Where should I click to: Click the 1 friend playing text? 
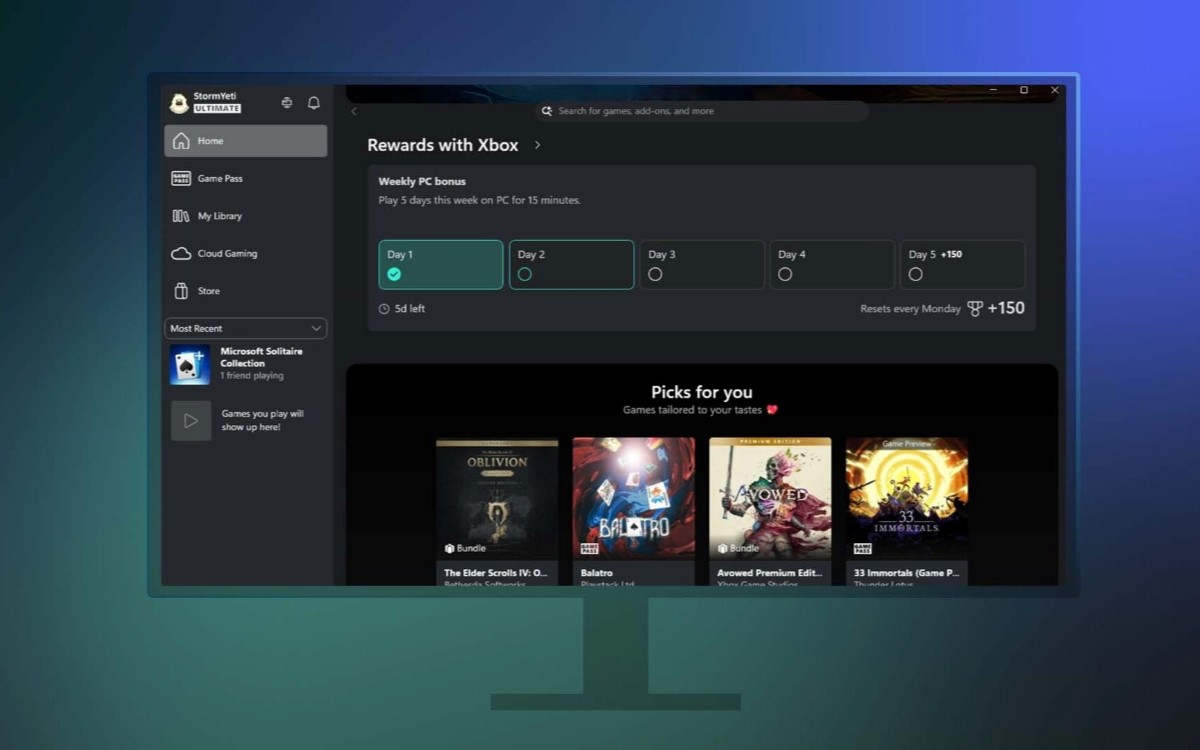pyautogui.click(x=252, y=376)
